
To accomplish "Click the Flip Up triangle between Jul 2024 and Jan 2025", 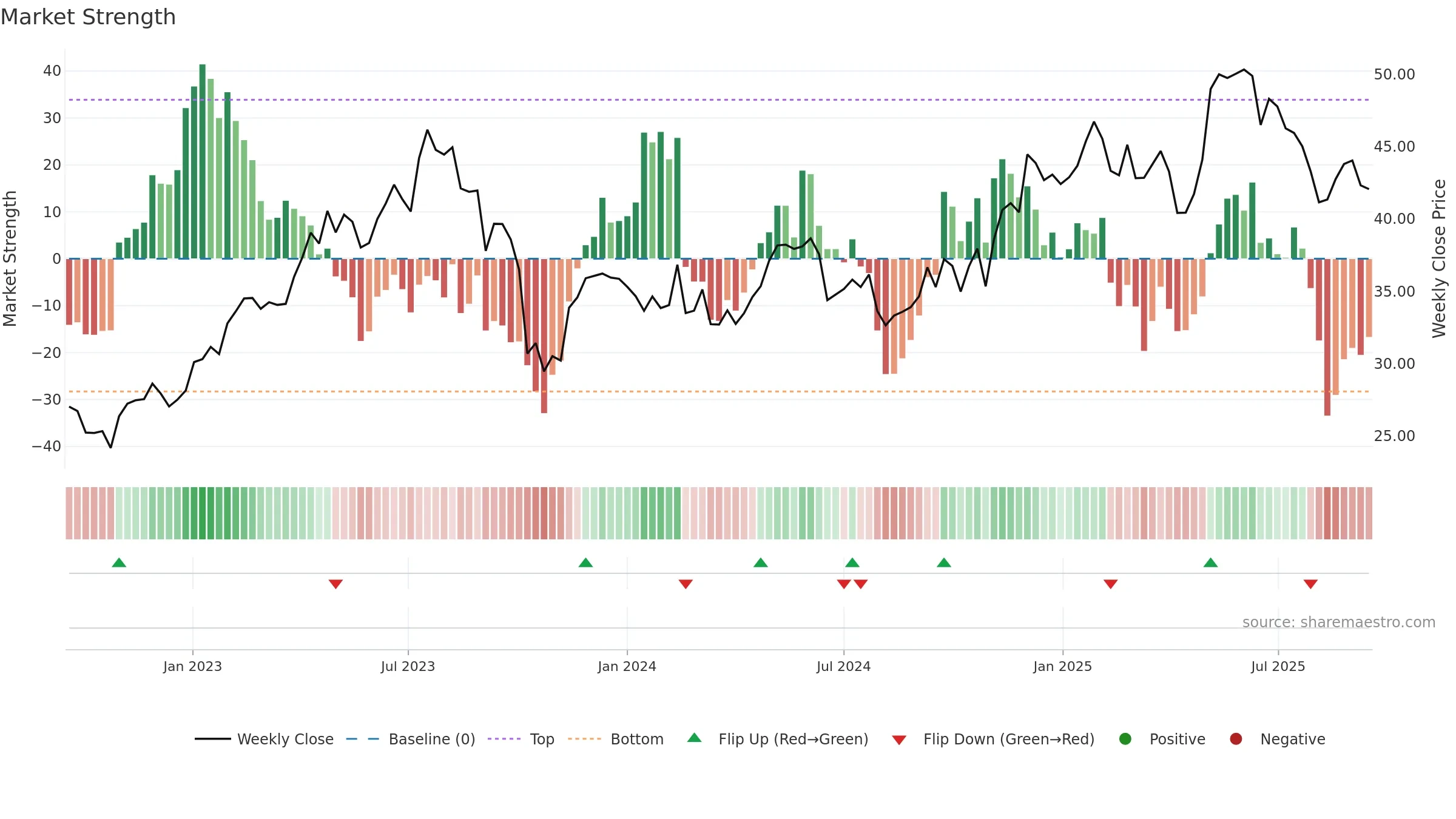I will point(944,562).
